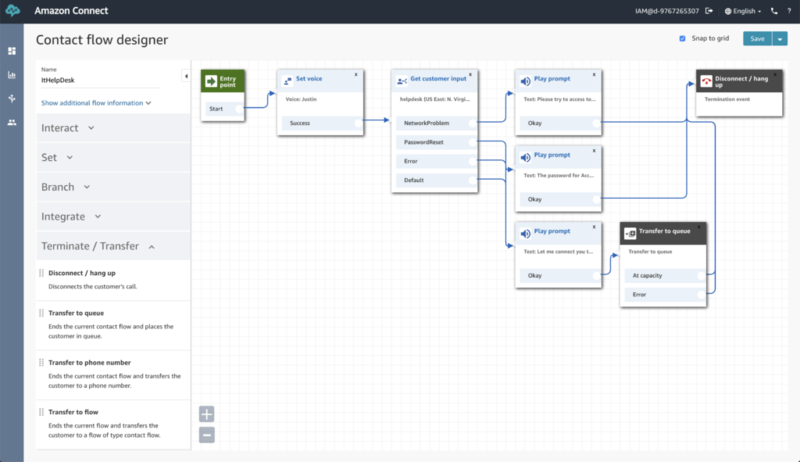Select the Transfer to flow palette item
800x462 pixels.
tap(113, 424)
